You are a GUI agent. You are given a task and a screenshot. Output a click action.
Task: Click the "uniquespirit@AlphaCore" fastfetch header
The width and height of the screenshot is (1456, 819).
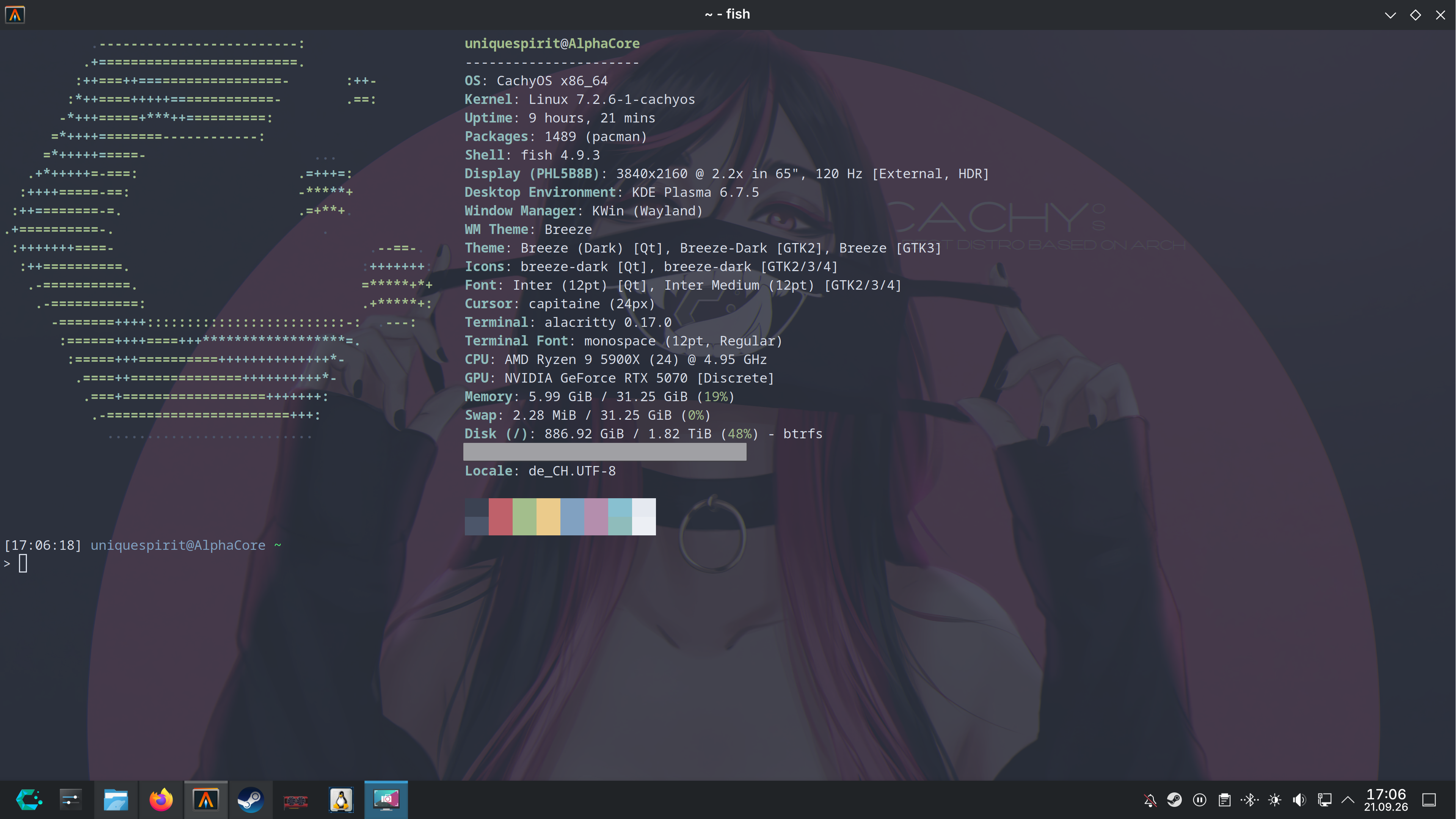(552, 44)
